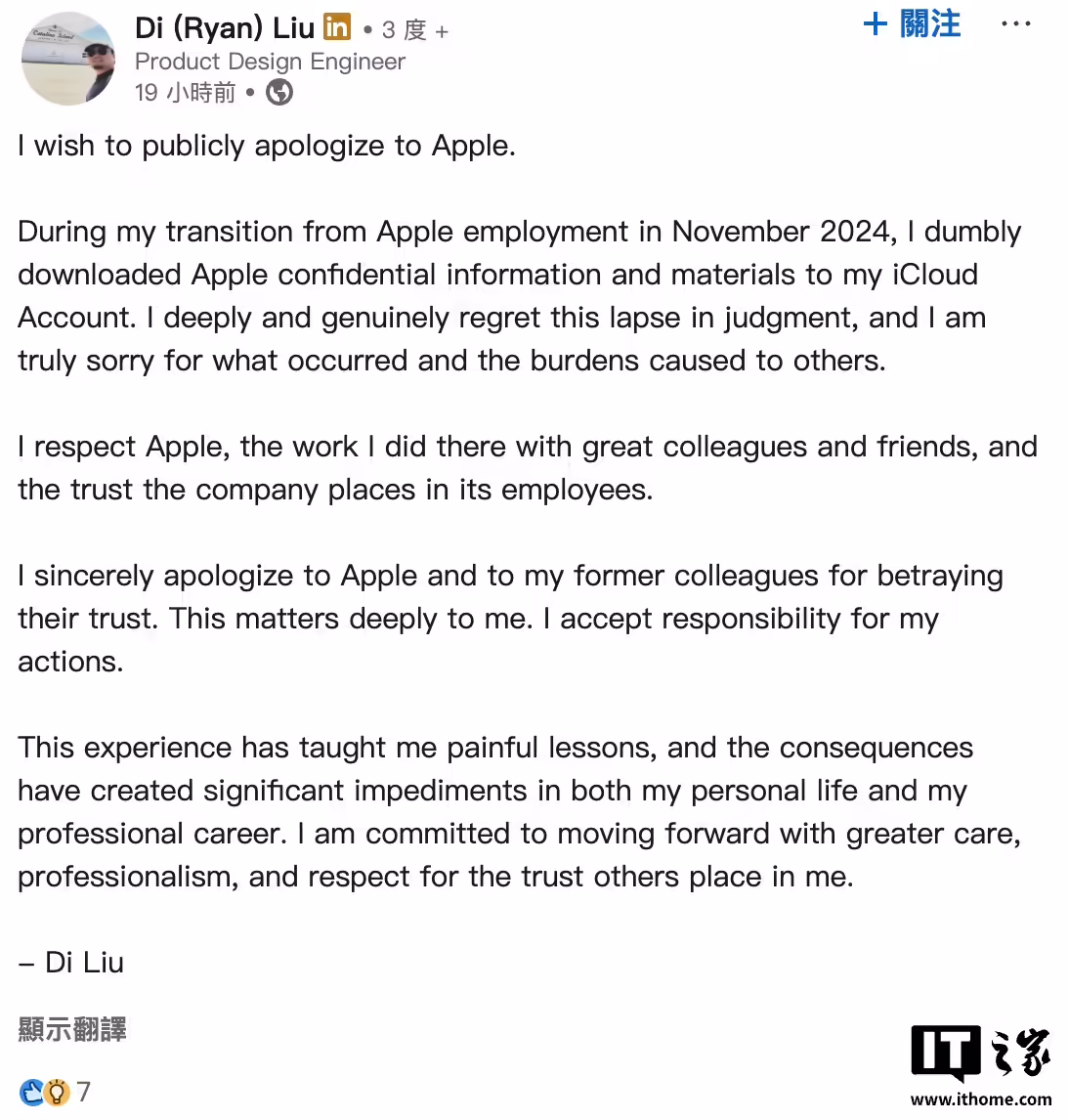Viewport: 1069px width, 1120px height.
Task: Follow the author with the 關注 button
Action: click(x=929, y=23)
